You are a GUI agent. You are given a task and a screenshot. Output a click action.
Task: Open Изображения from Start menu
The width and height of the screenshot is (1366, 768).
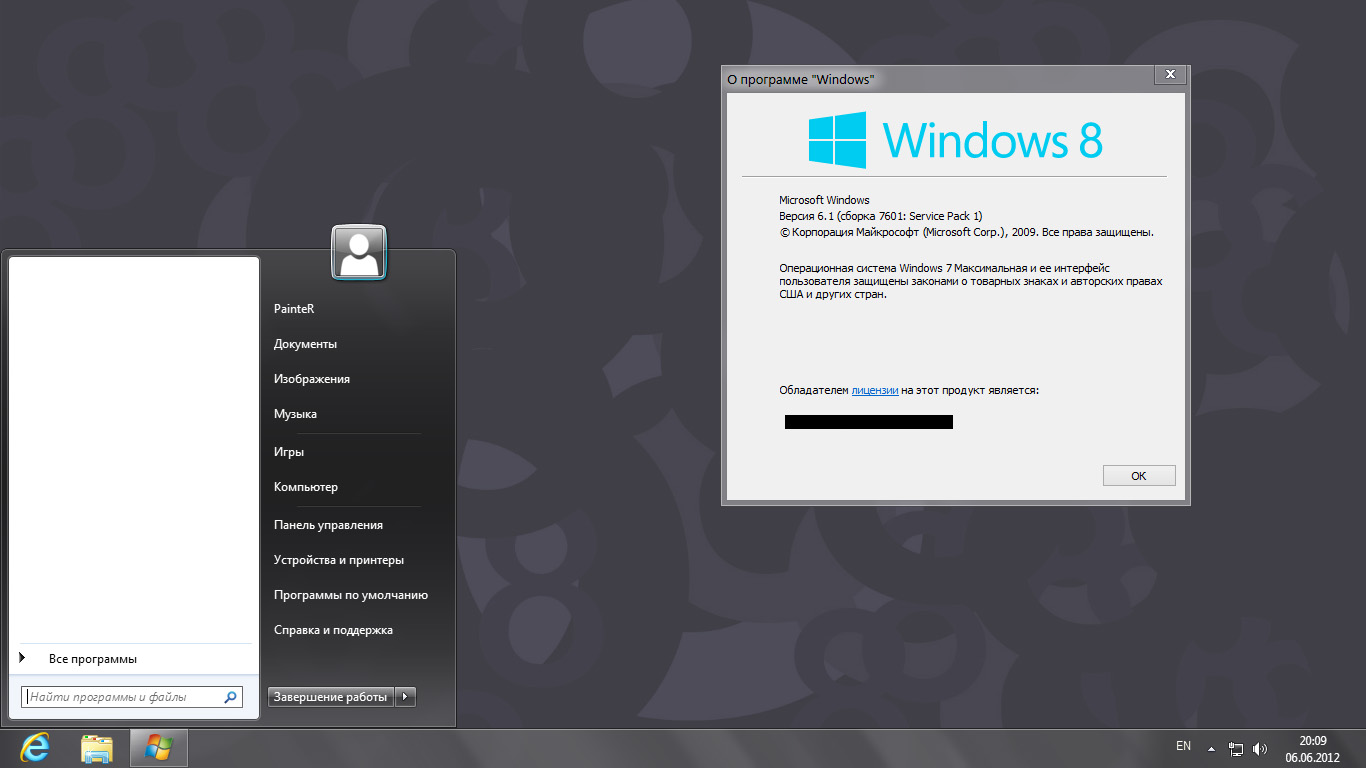[312, 379]
